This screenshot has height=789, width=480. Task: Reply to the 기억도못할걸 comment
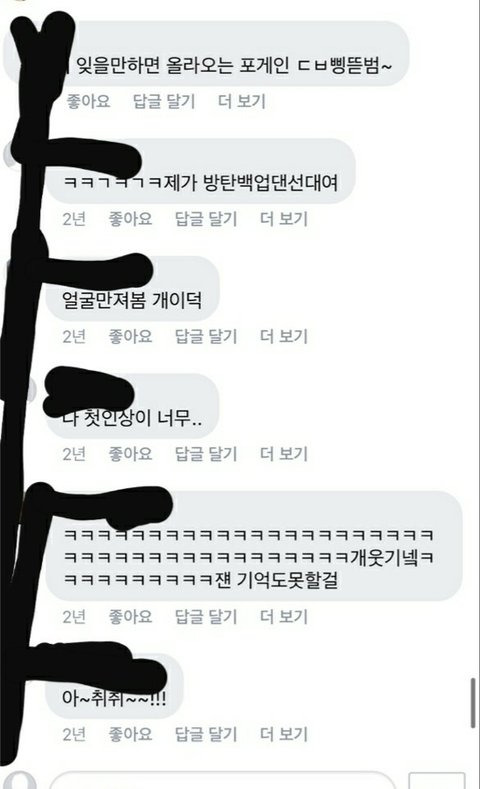click(x=206, y=616)
